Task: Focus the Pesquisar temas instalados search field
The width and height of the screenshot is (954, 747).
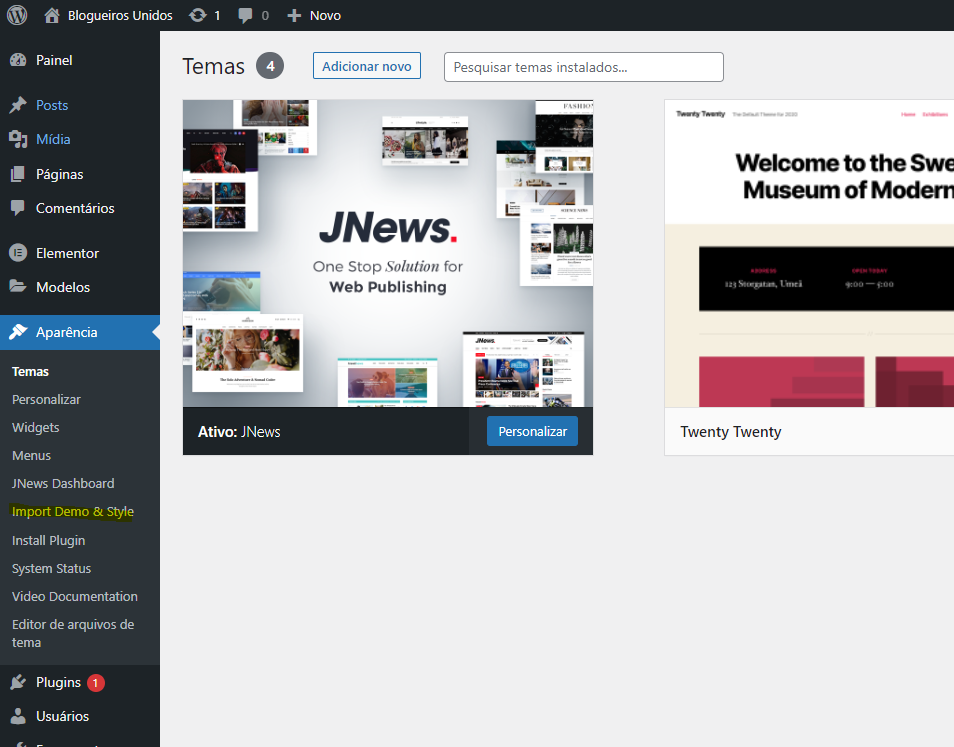Action: [x=583, y=67]
